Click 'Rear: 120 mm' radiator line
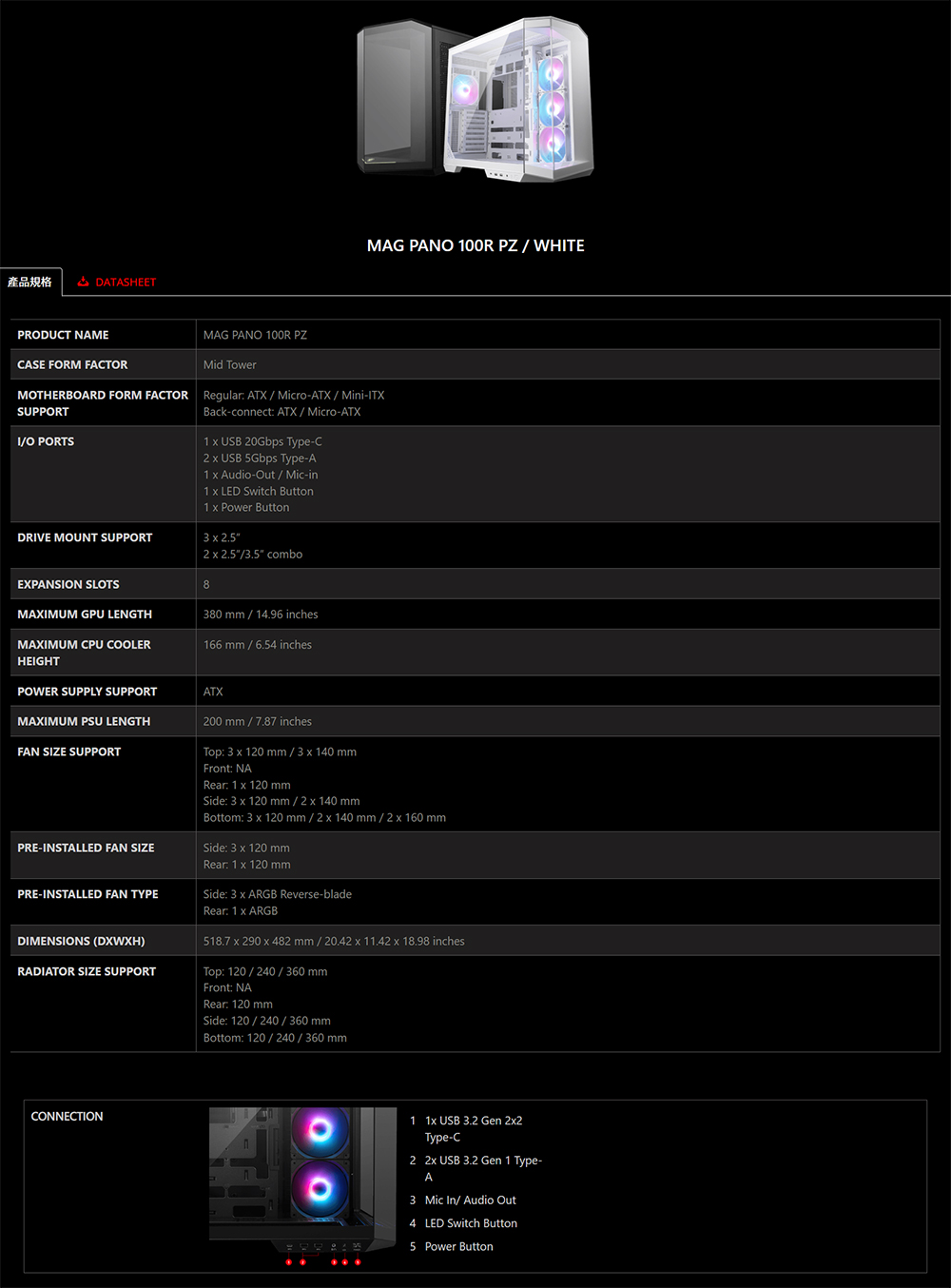The height and width of the screenshot is (1288, 951). (x=238, y=1005)
